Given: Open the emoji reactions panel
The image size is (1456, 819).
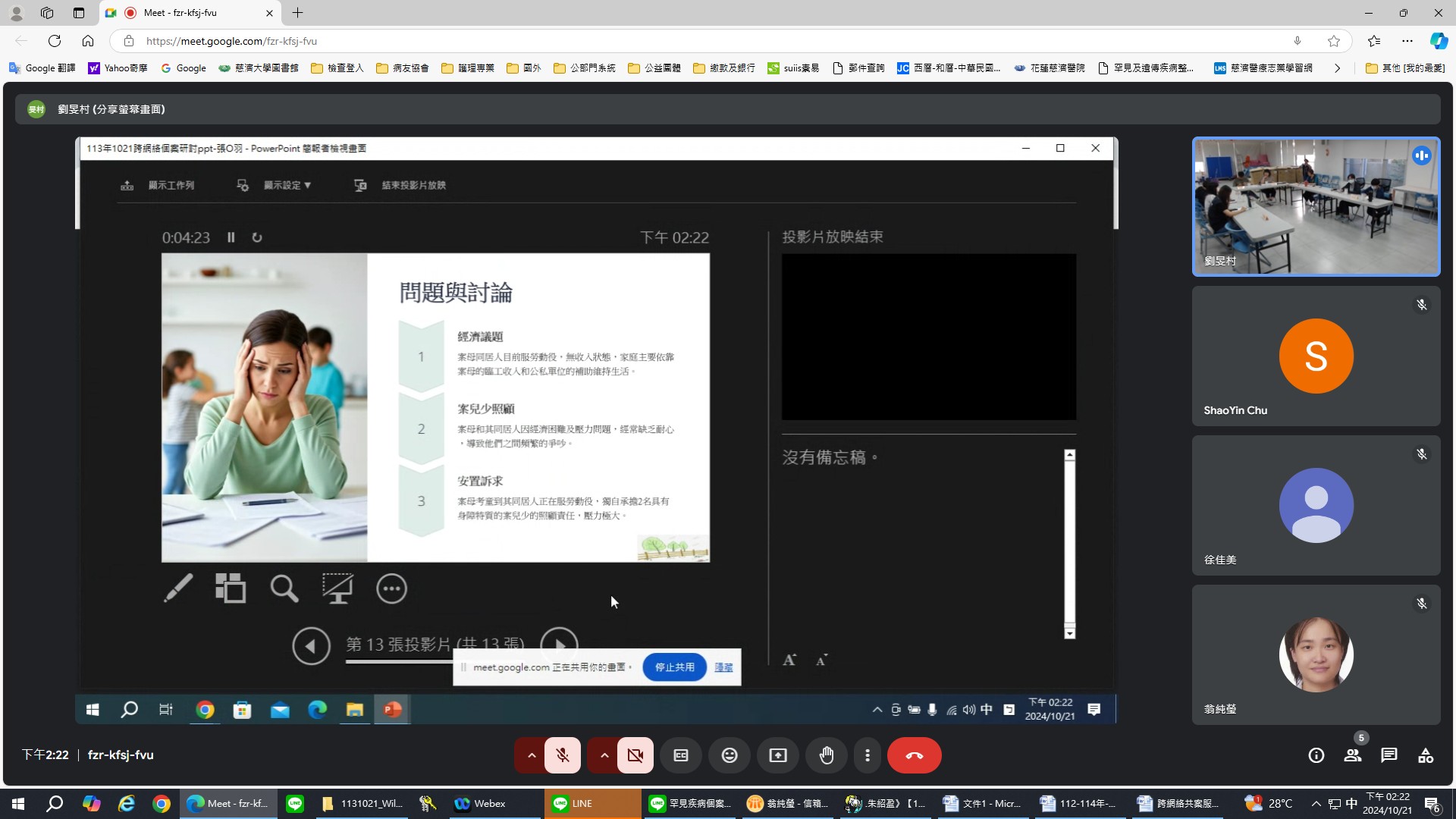Looking at the screenshot, I should point(730,755).
